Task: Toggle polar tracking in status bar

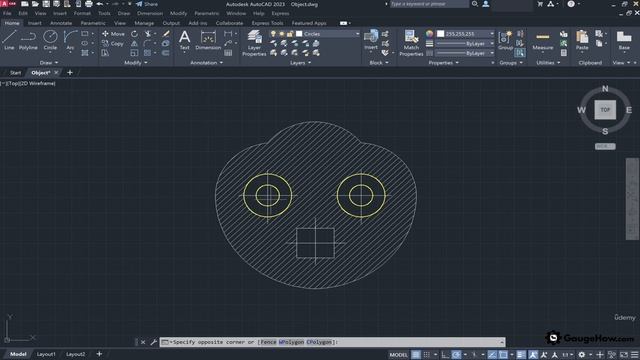Action: (x=456, y=355)
